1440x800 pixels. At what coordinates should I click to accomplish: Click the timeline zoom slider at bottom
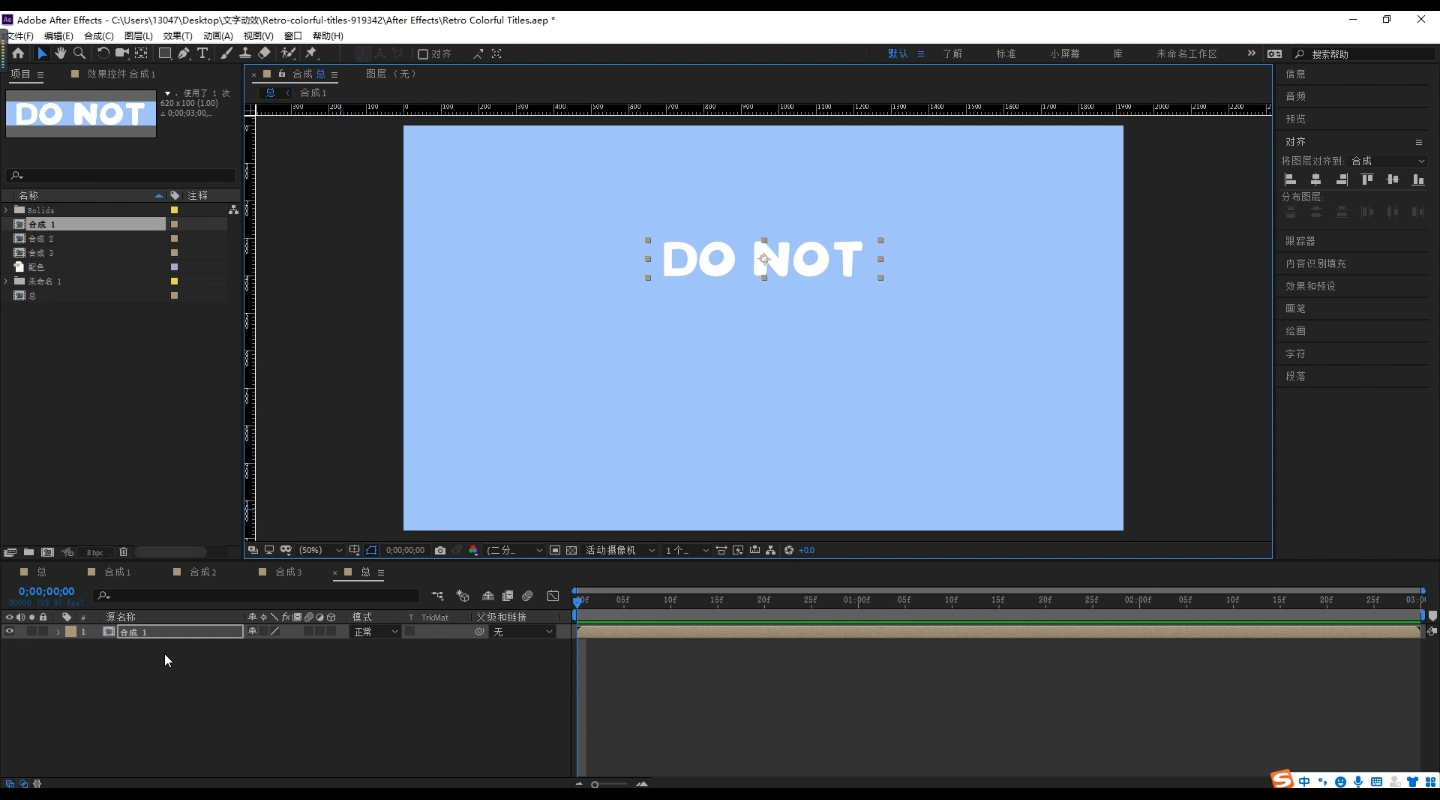pyautogui.click(x=611, y=785)
